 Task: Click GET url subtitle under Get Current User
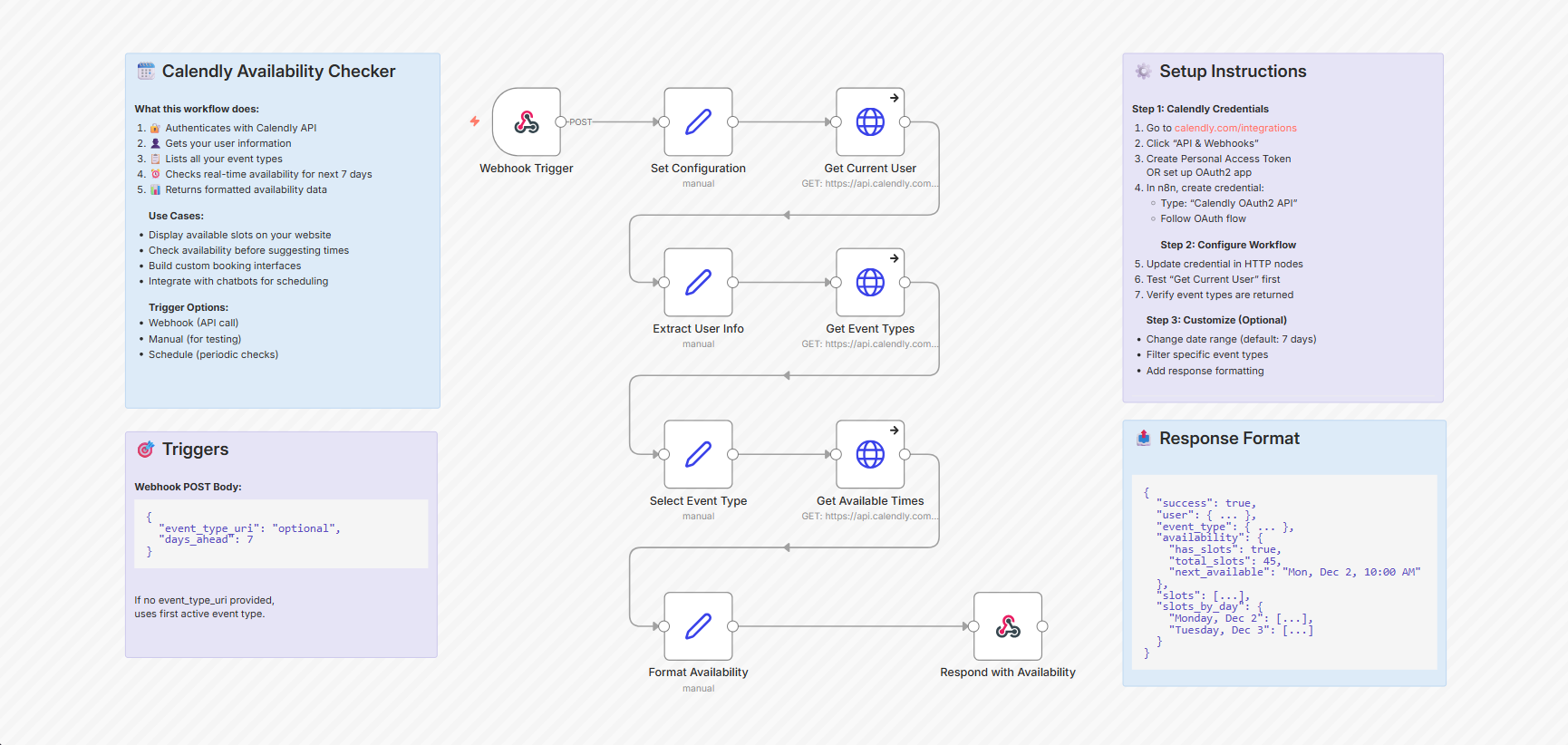click(870, 183)
